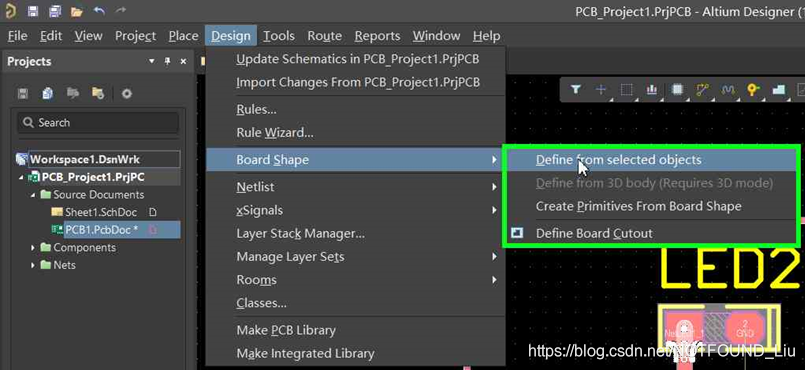Expand the Nets folder

coord(33,265)
